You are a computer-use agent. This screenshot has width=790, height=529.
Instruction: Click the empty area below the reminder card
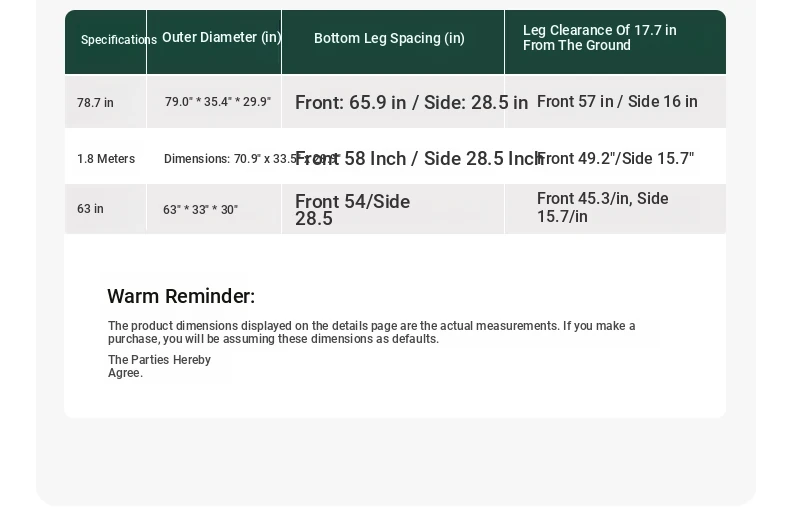[395, 460]
